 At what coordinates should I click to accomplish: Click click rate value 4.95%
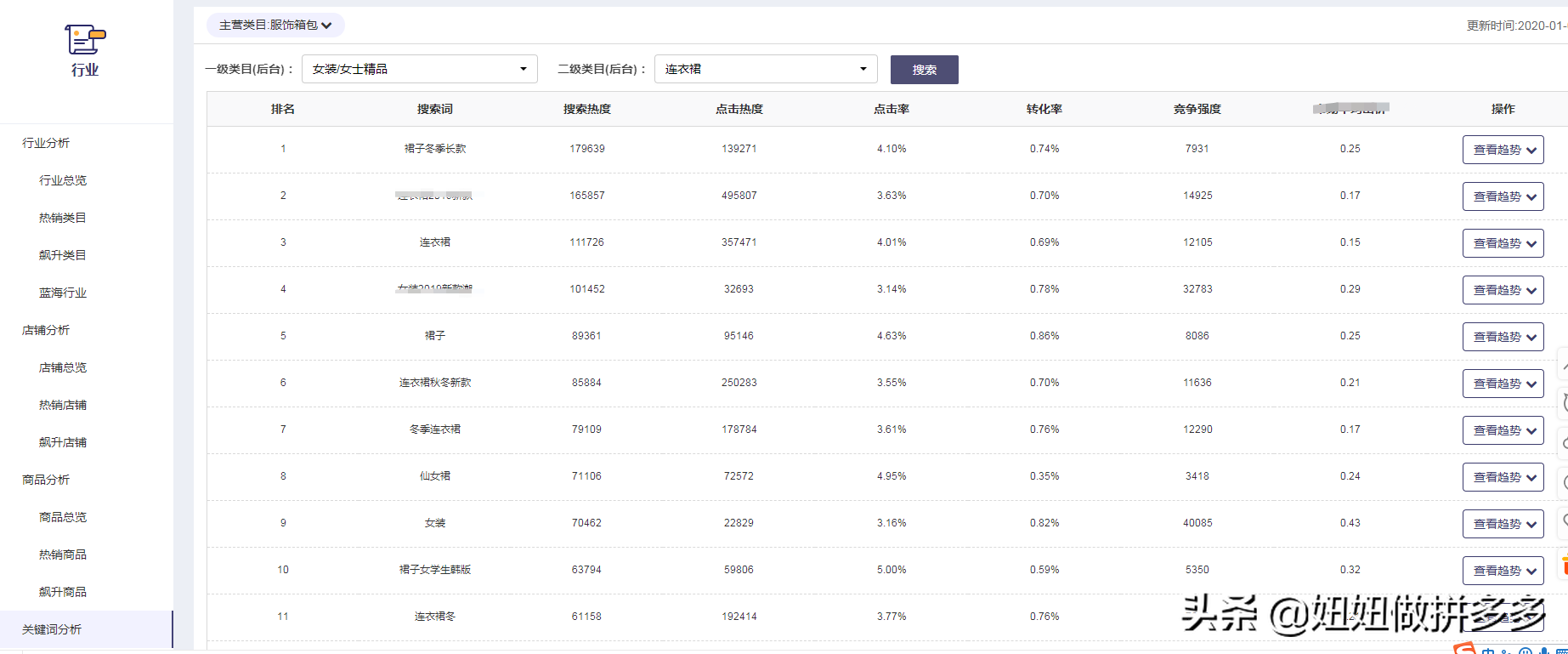tap(892, 476)
